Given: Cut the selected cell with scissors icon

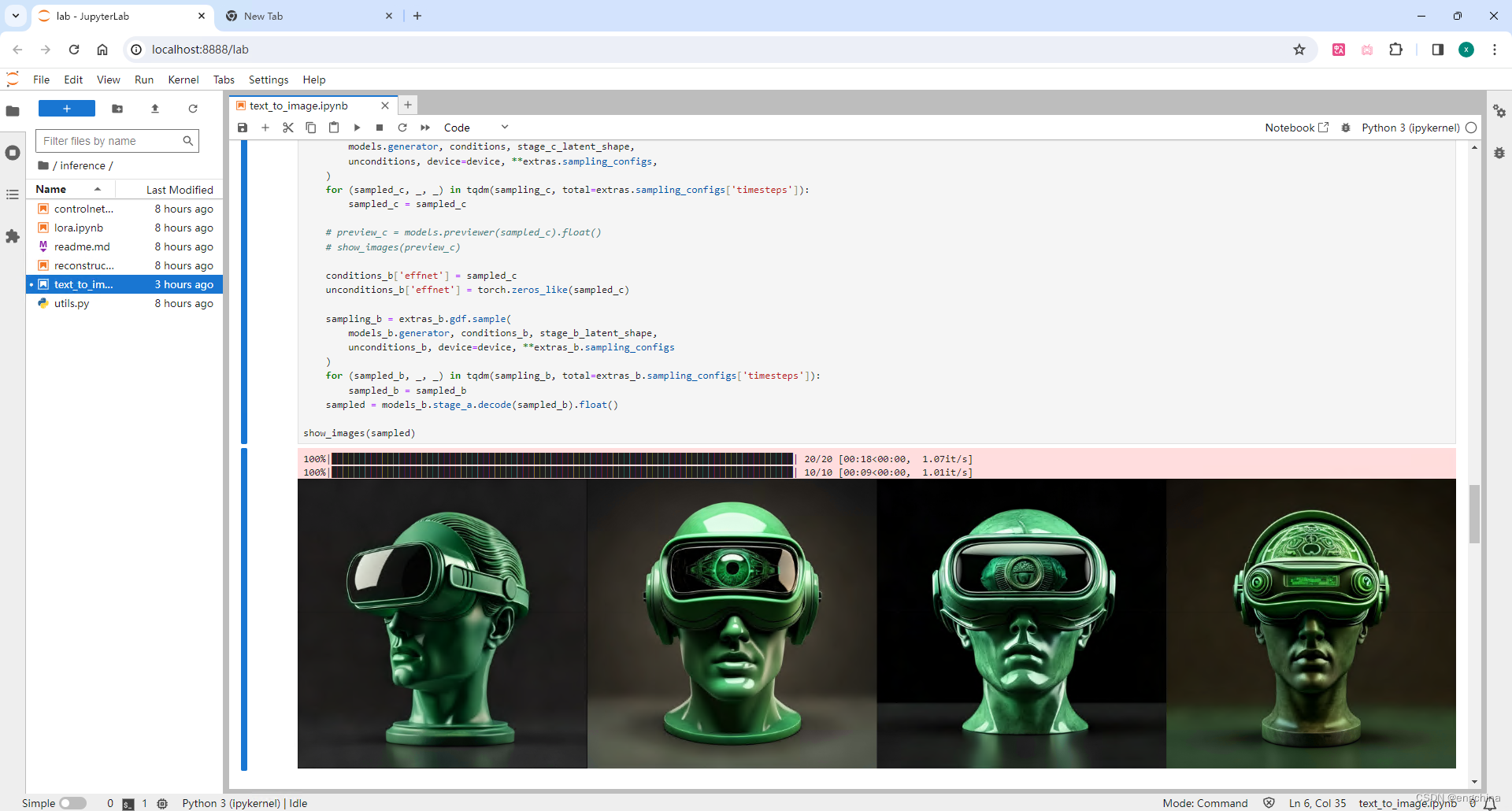Looking at the screenshot, I should (288, 128).
